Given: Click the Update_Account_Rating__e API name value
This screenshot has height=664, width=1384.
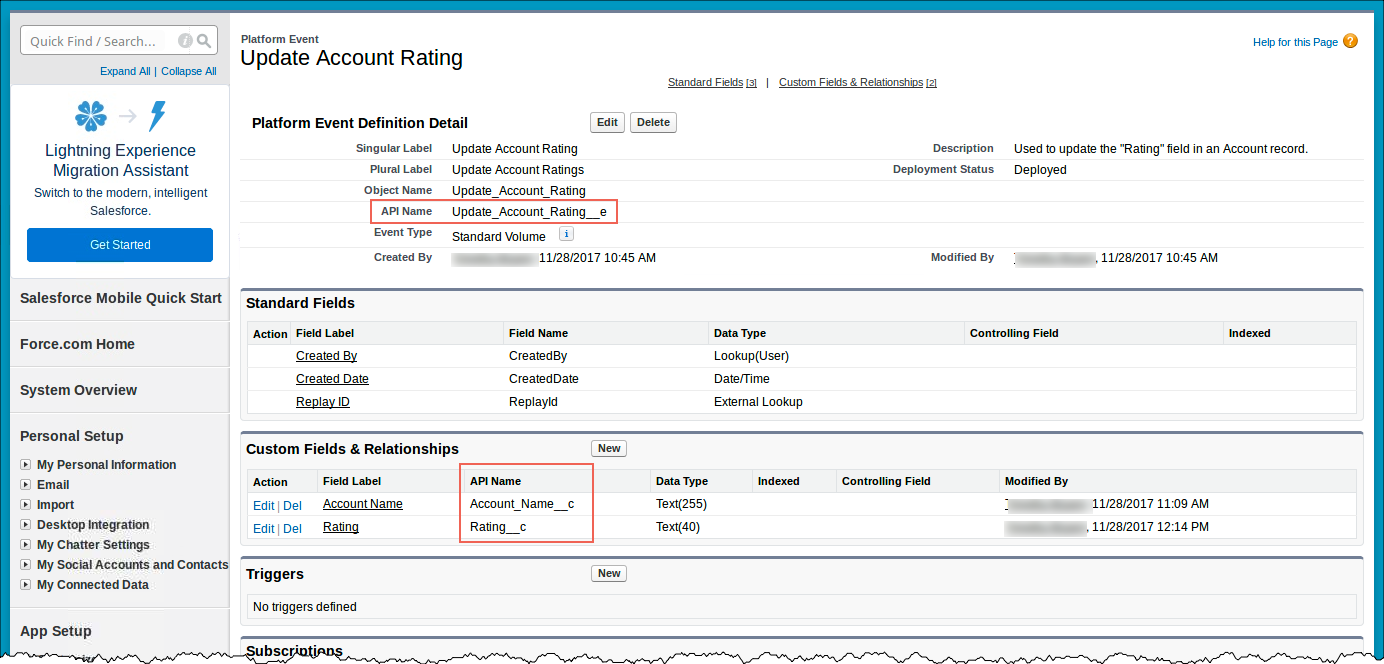Looking at the screenshot, I should [x=529, y=212].
